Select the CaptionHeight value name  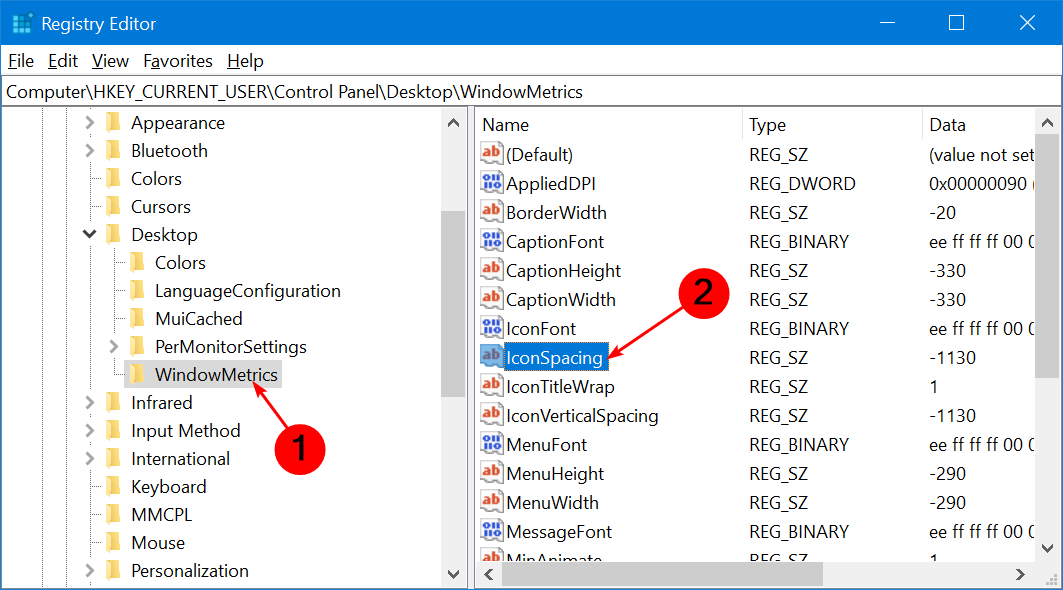point(563,271)
